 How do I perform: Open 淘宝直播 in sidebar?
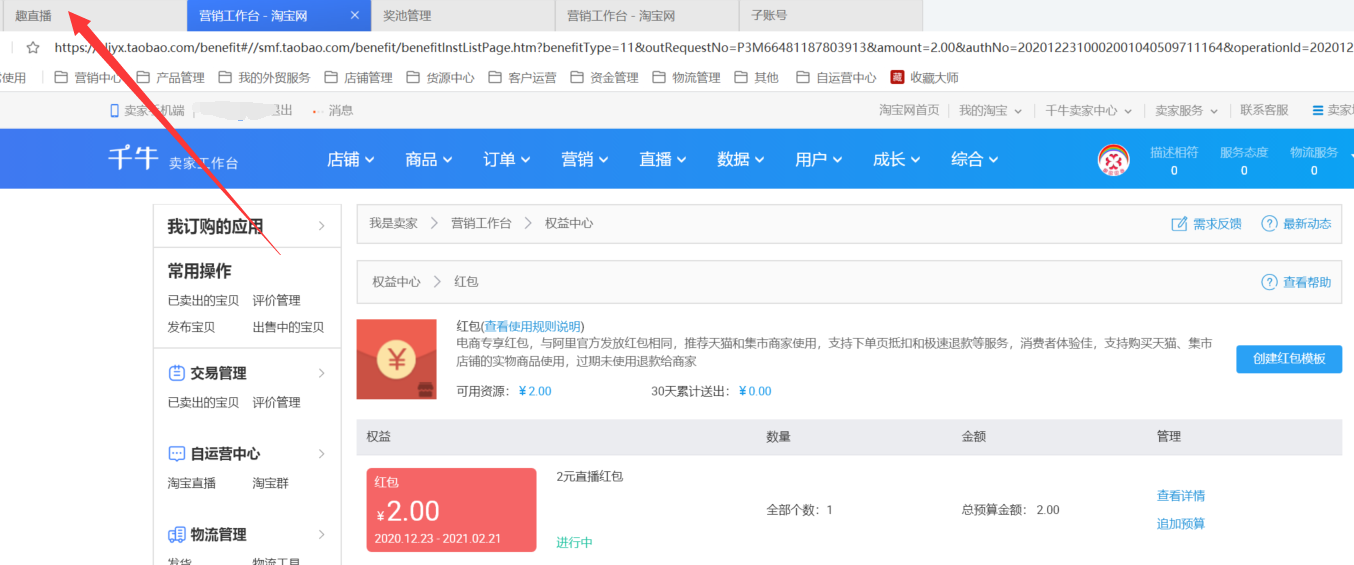coord(192,483)
